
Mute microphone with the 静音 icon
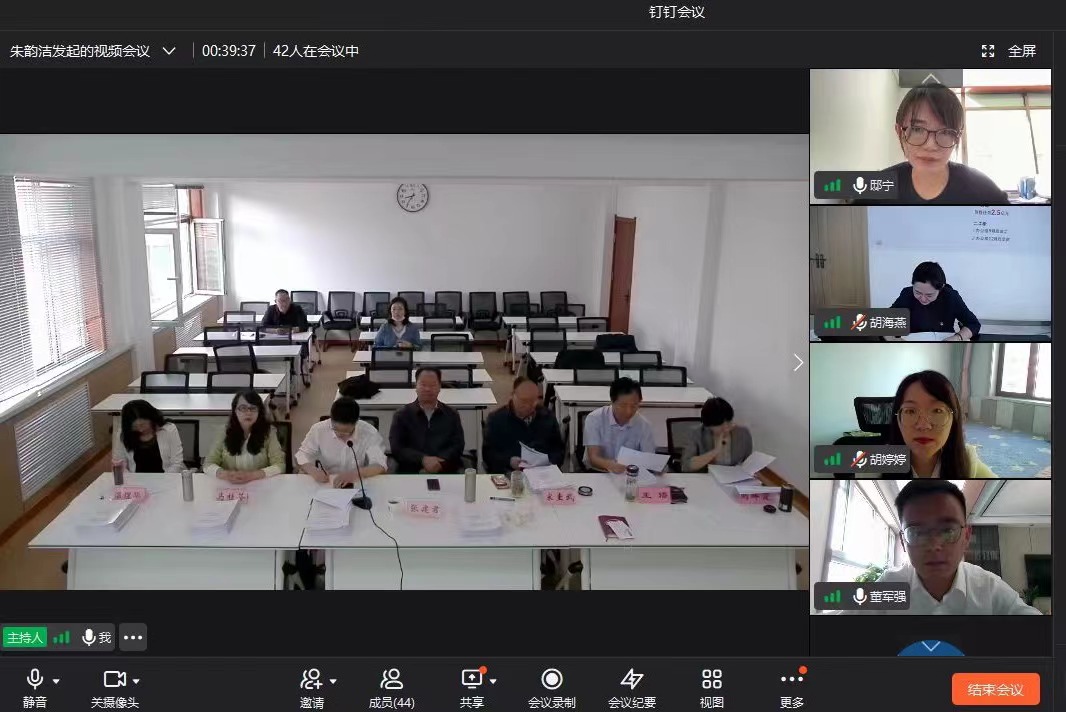point(35,680)
